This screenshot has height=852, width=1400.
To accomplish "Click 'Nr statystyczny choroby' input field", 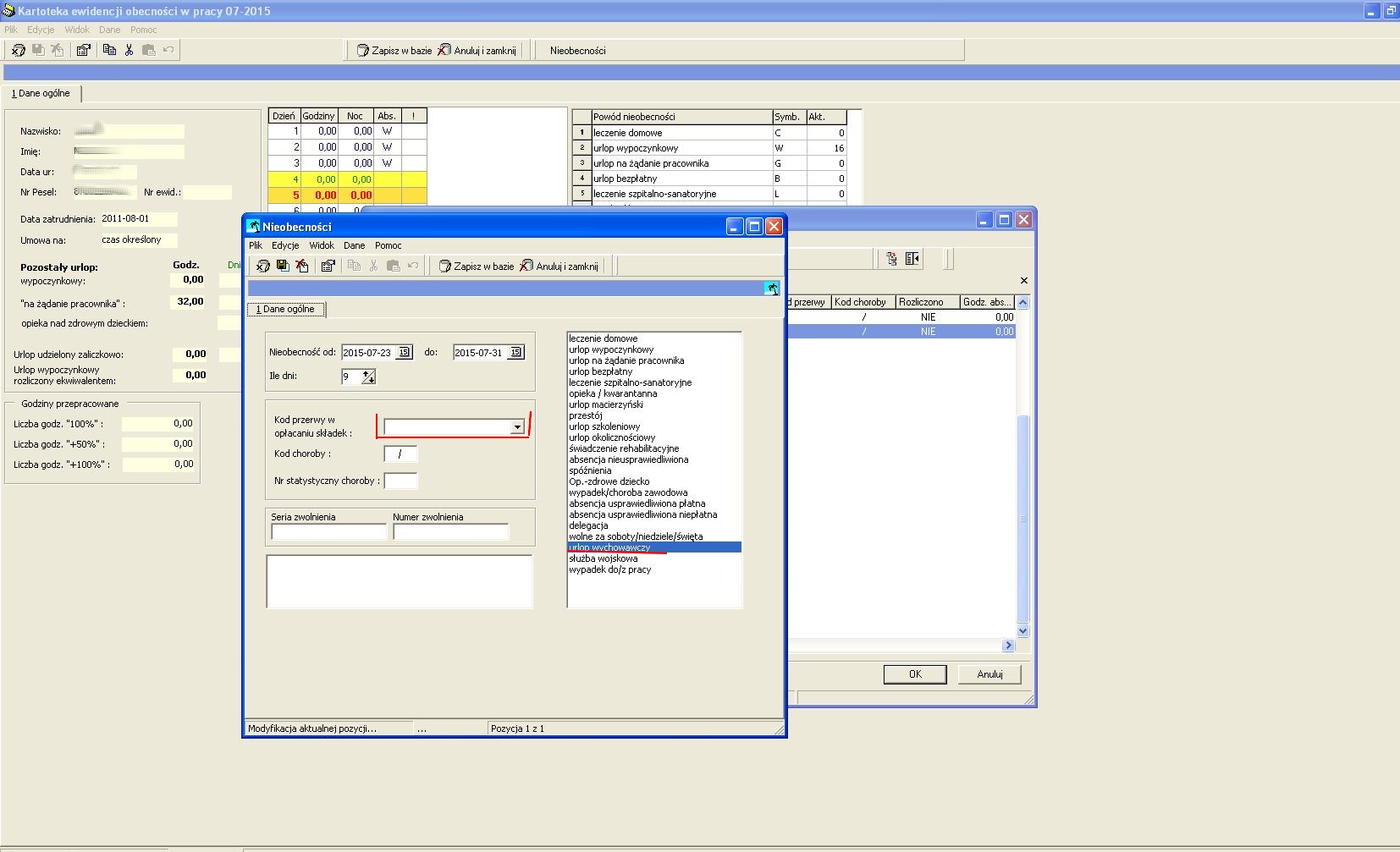I will click(x=400, y=481).
